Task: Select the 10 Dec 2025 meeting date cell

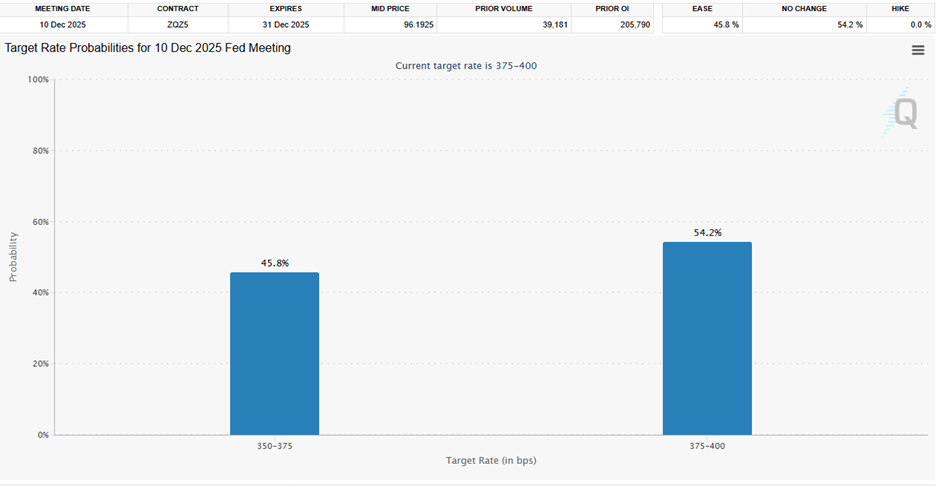Action: pos(63,23)
